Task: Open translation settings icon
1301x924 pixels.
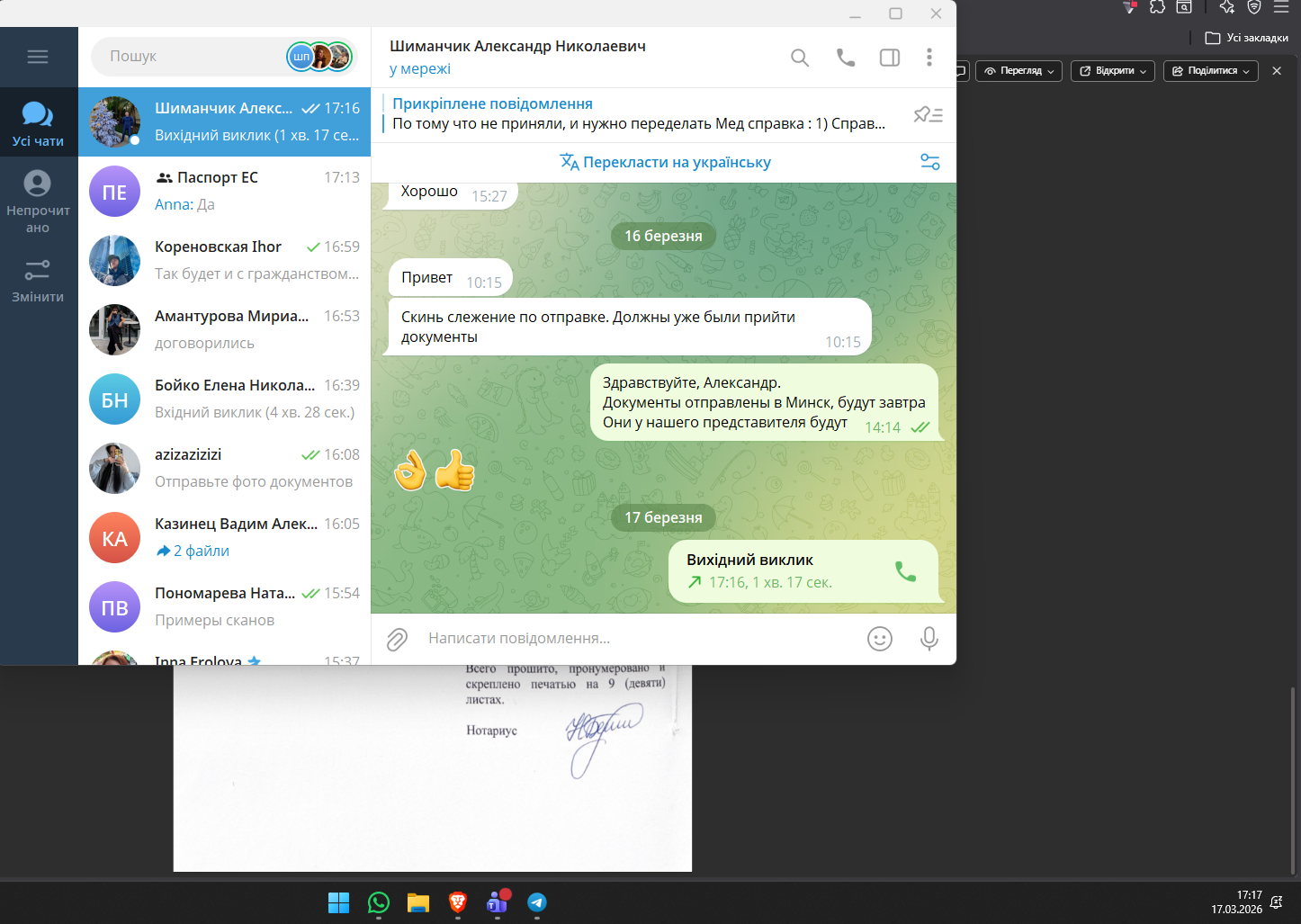Action: pyautogui.click(x=930, y=162)
